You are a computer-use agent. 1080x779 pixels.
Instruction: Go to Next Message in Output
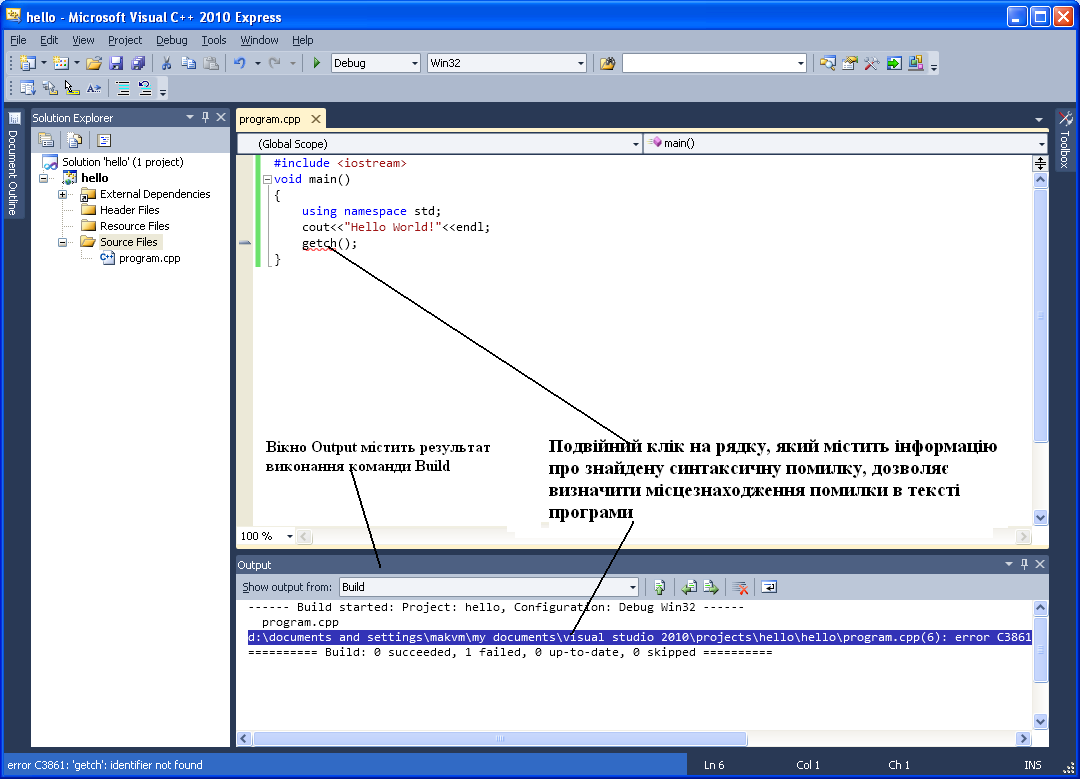click(x=711, y=588)
